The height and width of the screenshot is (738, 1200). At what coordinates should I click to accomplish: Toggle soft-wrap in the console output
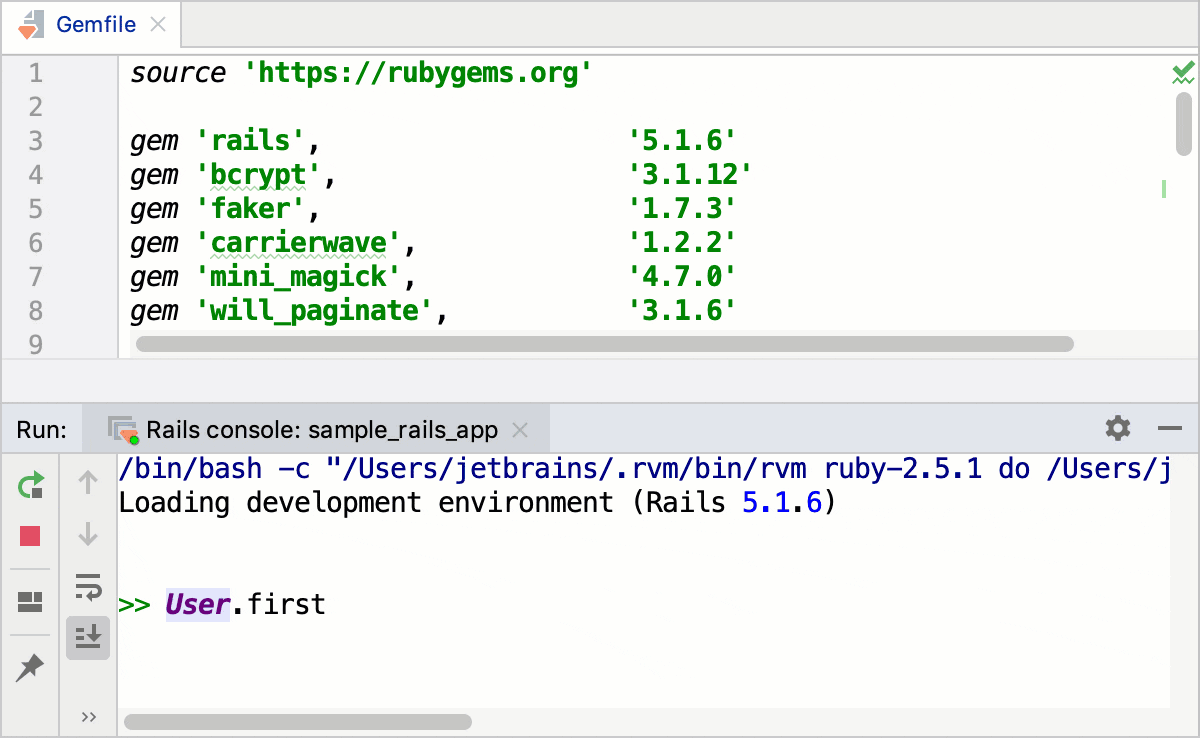tap(87, 589)
